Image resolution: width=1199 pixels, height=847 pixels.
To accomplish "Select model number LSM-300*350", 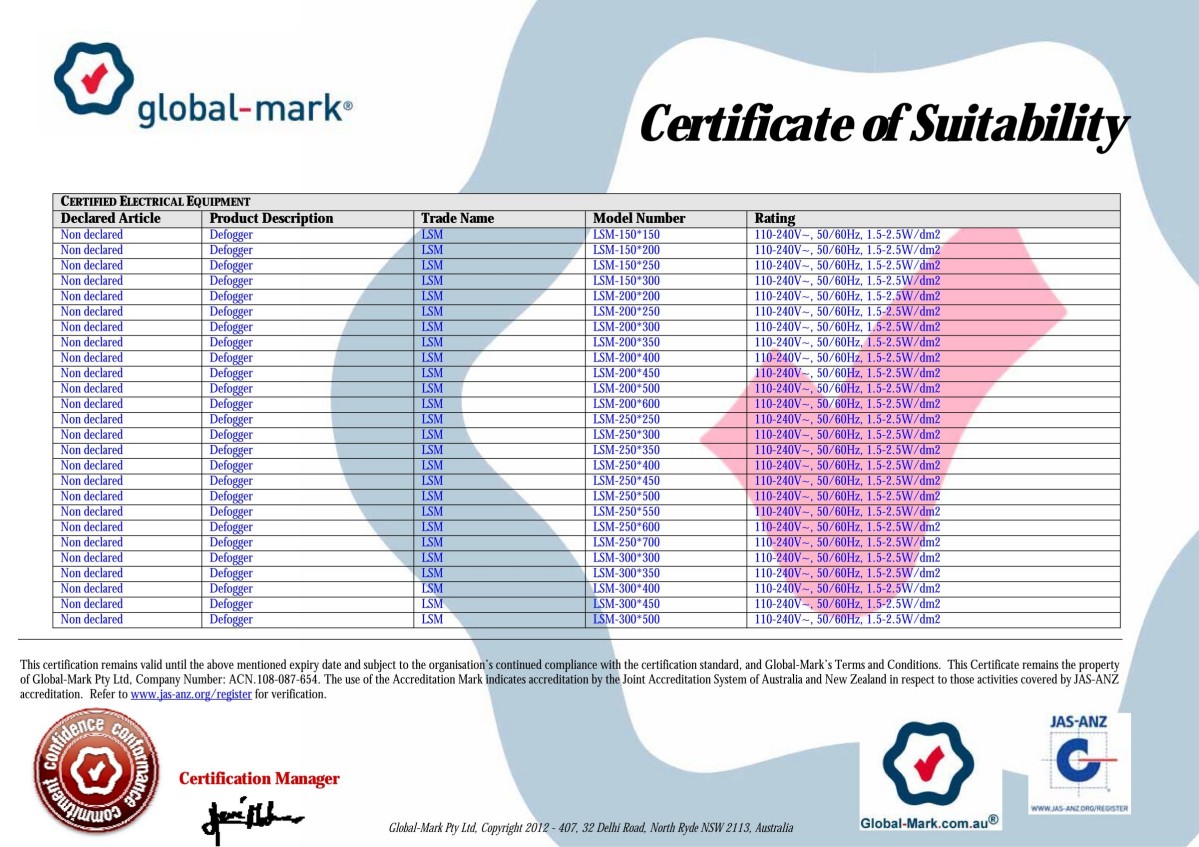I will 626,573.
